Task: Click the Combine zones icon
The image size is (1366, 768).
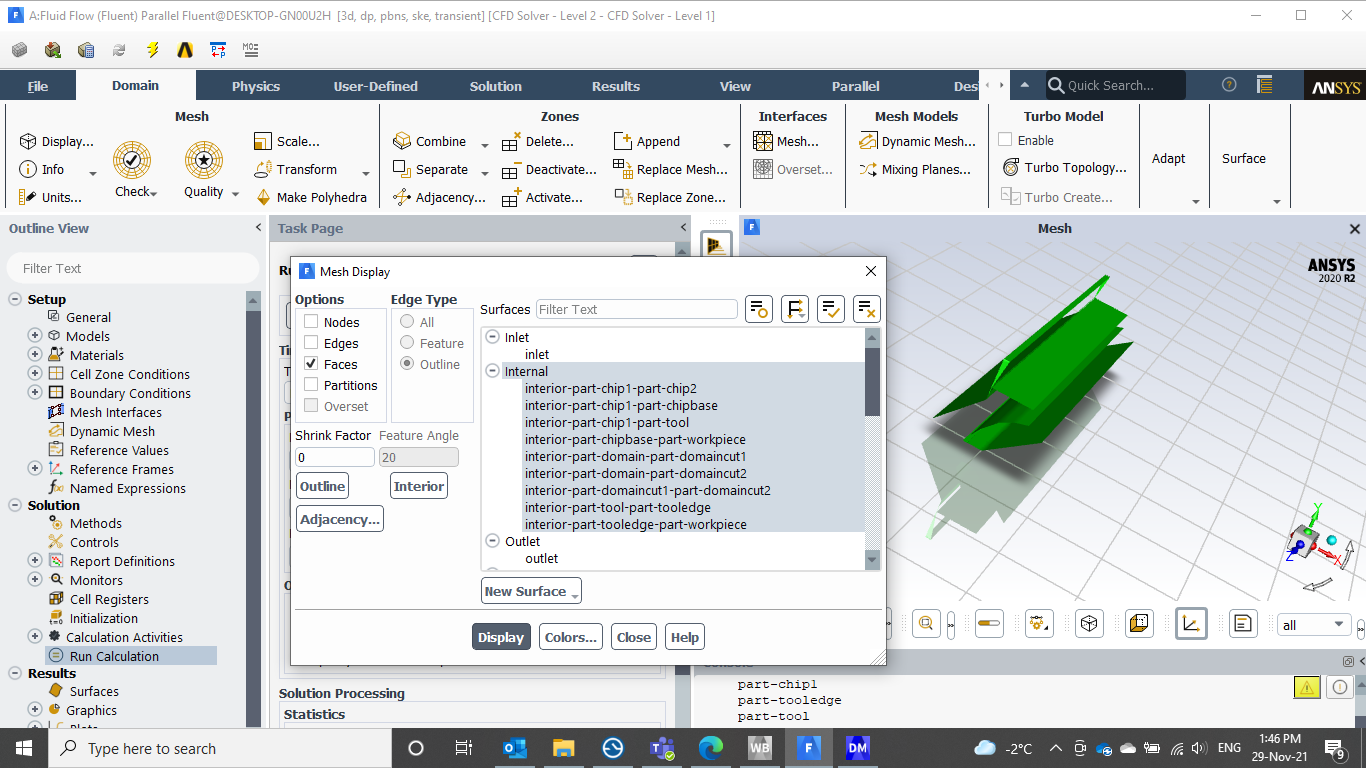Action: 402,141
